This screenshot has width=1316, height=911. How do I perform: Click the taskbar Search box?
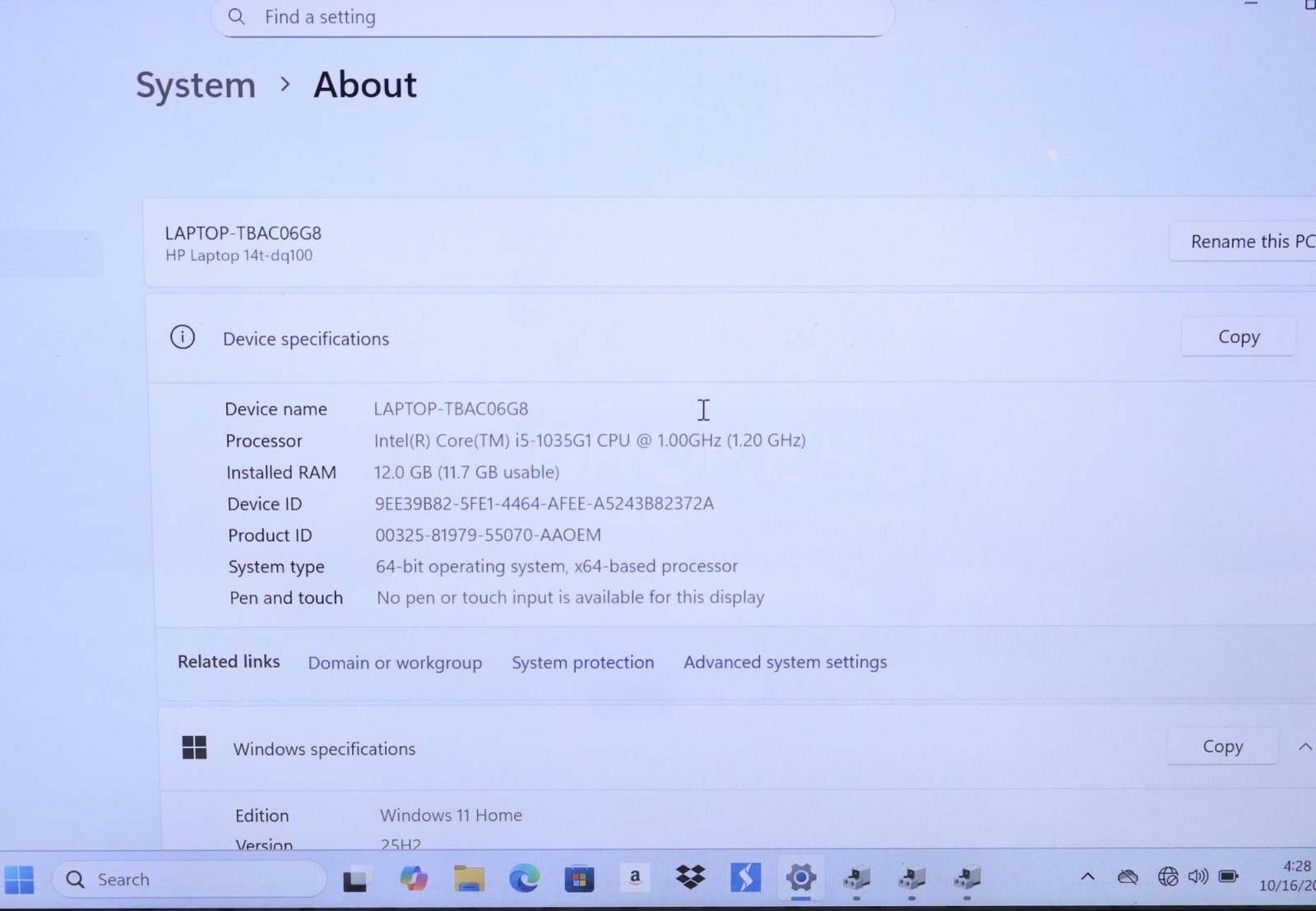(x=189, y=880)
